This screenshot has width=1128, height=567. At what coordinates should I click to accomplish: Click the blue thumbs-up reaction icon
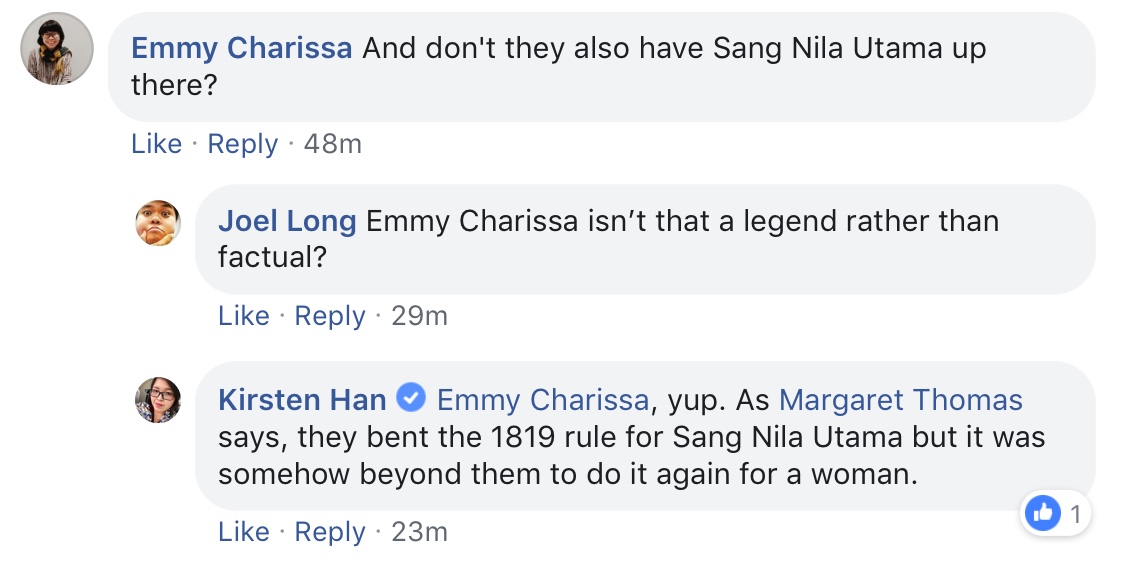pos(1042,514)
